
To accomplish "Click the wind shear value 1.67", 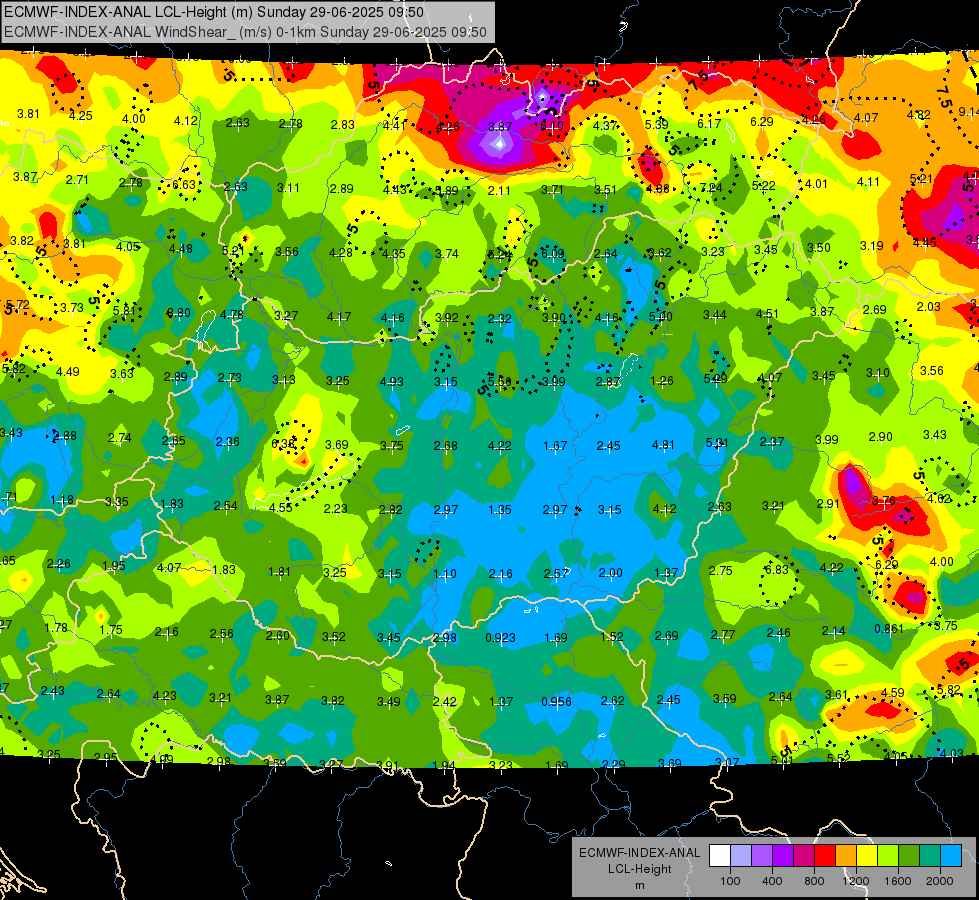I will [555, 445].
